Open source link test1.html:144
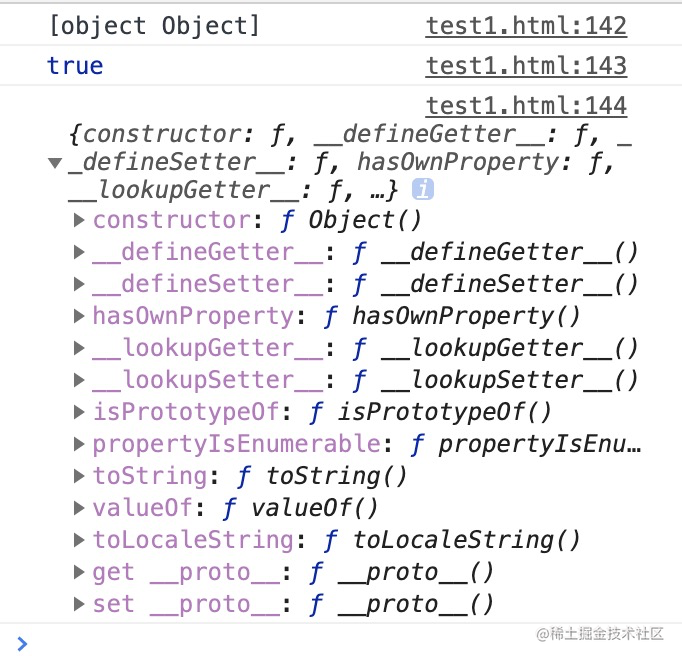This screenshot has width=682, height=660. (x=526, y=106)
